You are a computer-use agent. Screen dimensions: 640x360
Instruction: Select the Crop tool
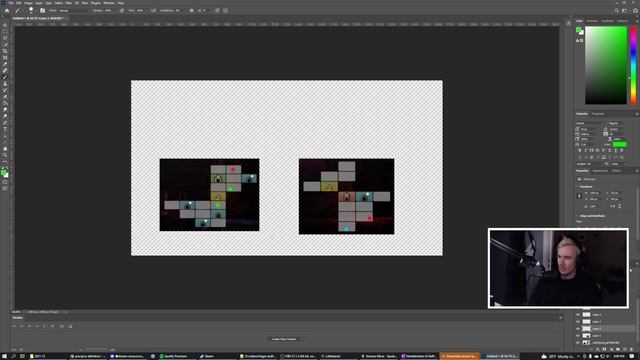[5, 51]
